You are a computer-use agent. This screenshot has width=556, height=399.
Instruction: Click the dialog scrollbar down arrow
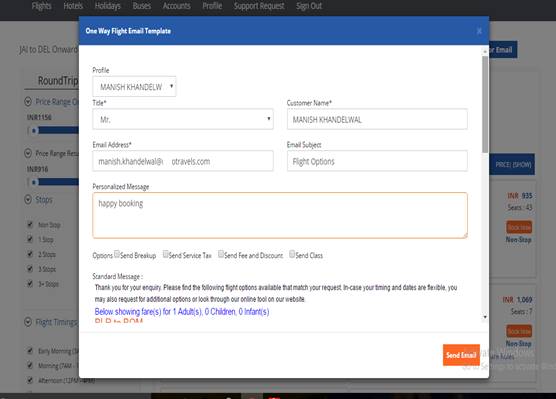(485, 317)
